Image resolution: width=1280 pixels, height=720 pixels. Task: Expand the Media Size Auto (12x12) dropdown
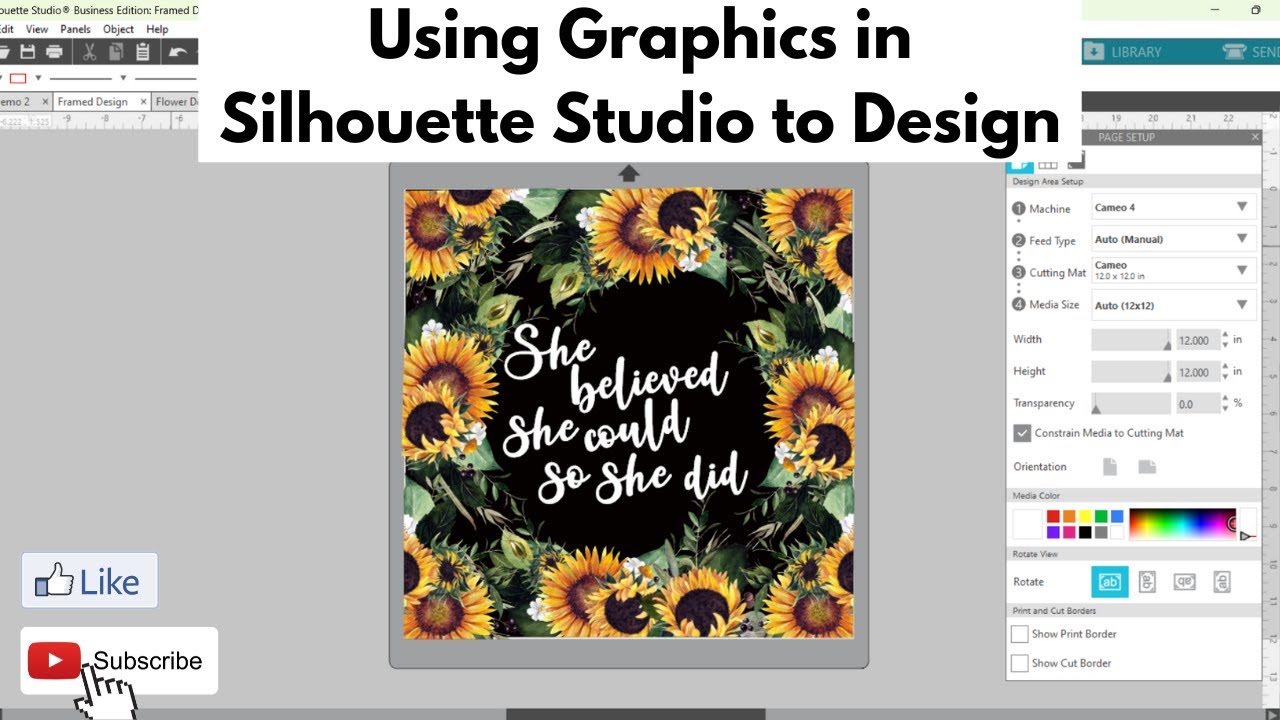[x=1173, y=305]
